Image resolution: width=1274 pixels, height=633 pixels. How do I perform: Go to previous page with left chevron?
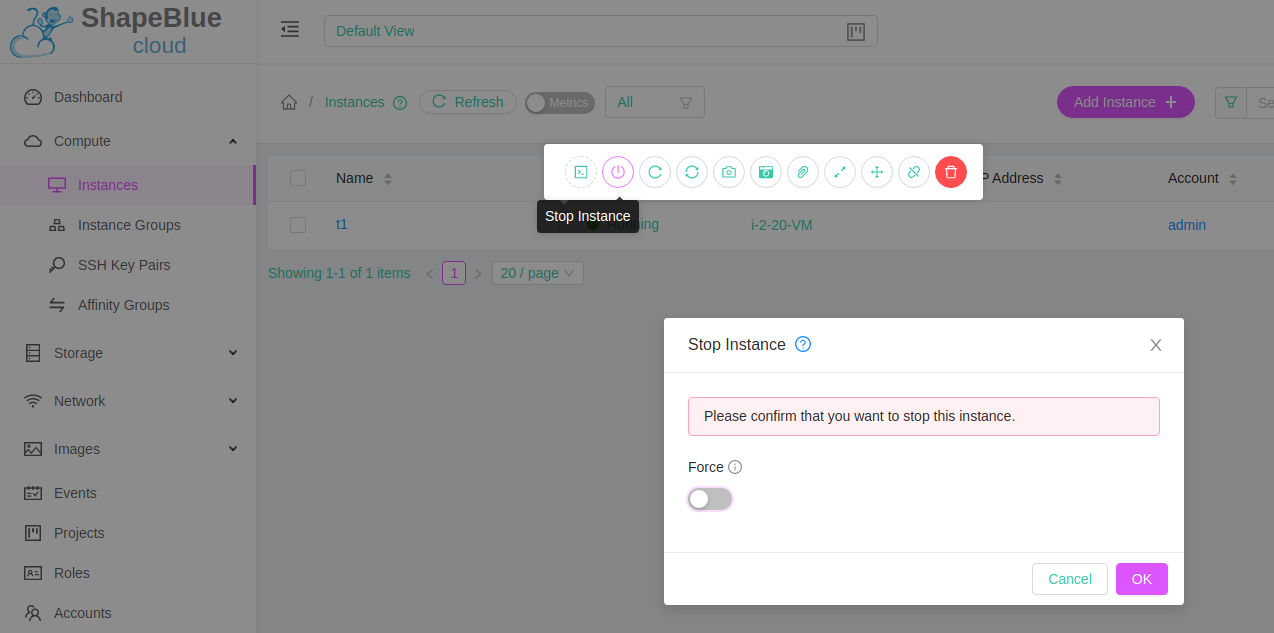coord(430,273)
